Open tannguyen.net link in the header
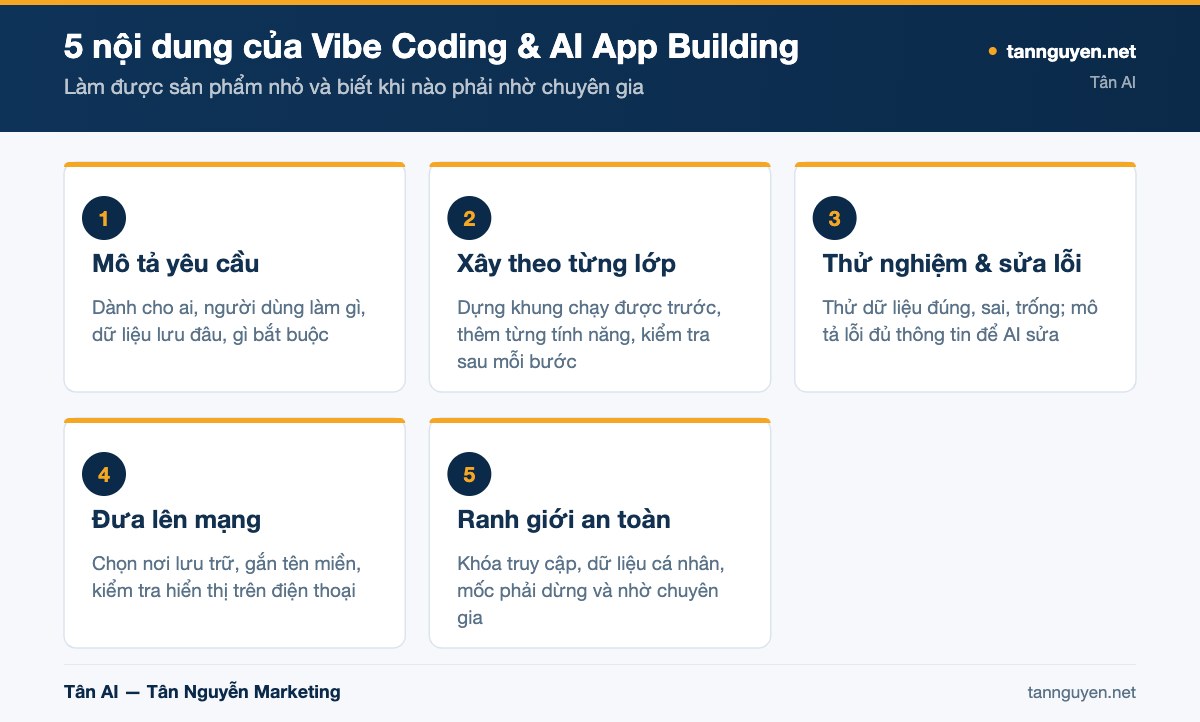 pos(1071,52)
